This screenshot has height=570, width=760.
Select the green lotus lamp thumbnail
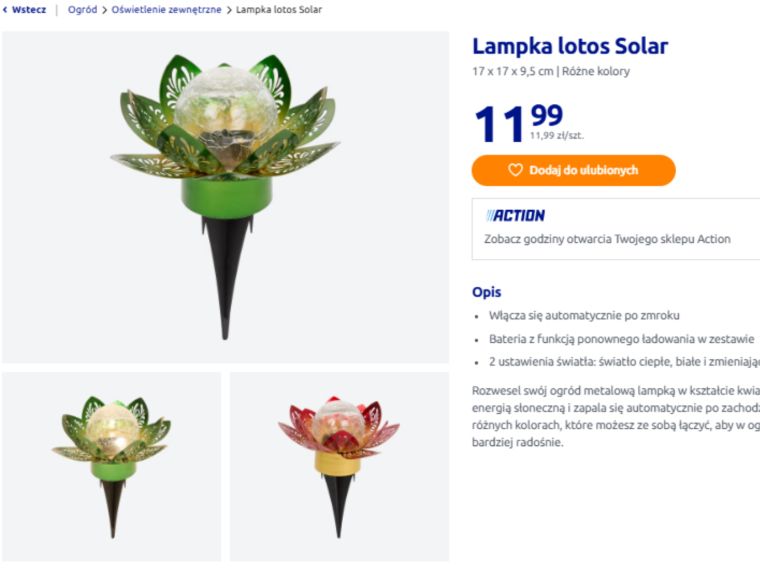pyautogui.click(x=111, y=466)
